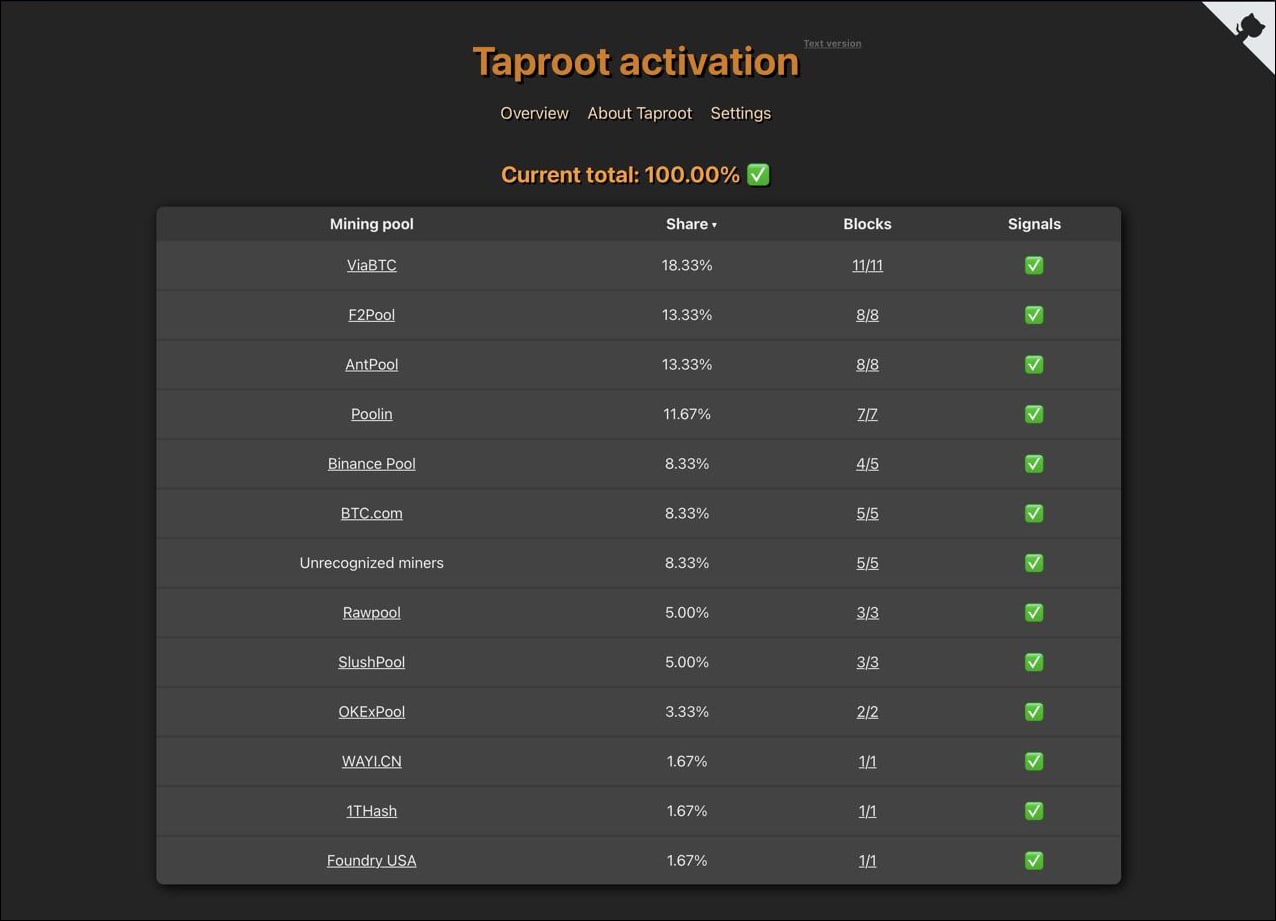The width and height of the screenshot is (1276, 921).
Task: Click the green checkmark in BTC.com row
Action: (x=1034, y=513)
